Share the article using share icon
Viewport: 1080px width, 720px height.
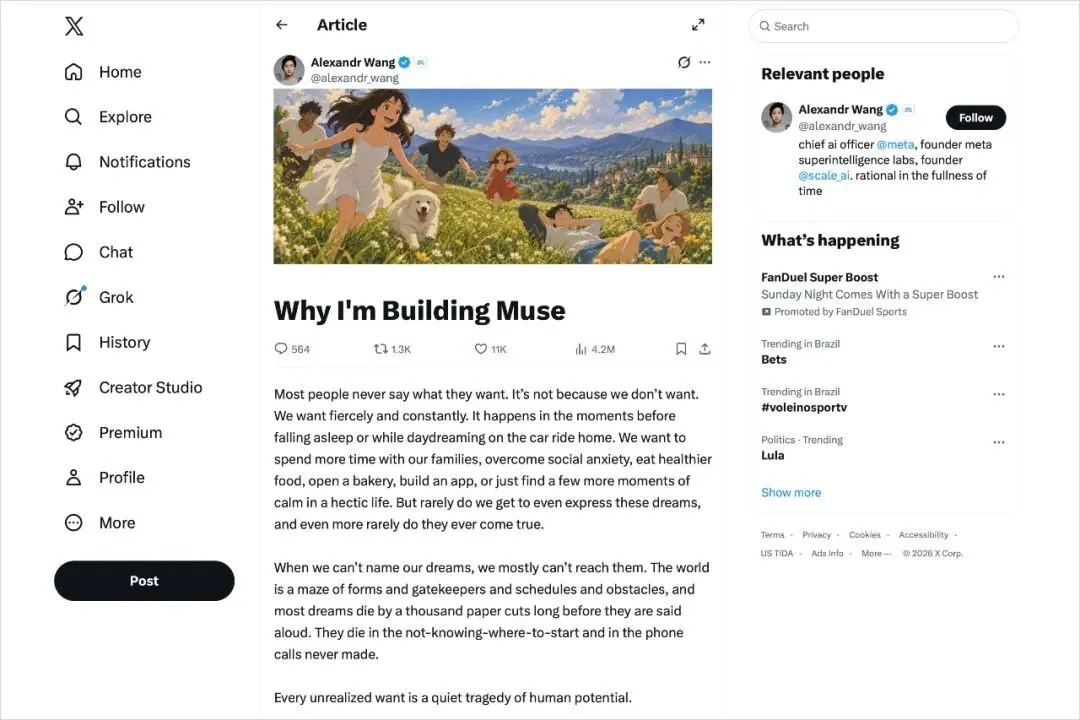704,349
